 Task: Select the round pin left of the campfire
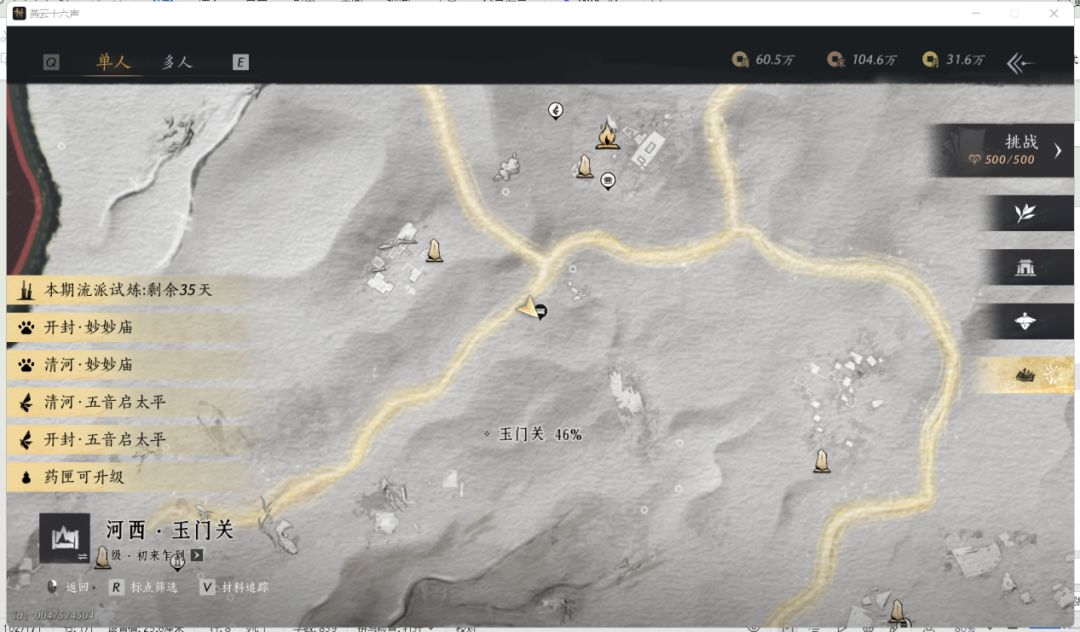[555, 110]
